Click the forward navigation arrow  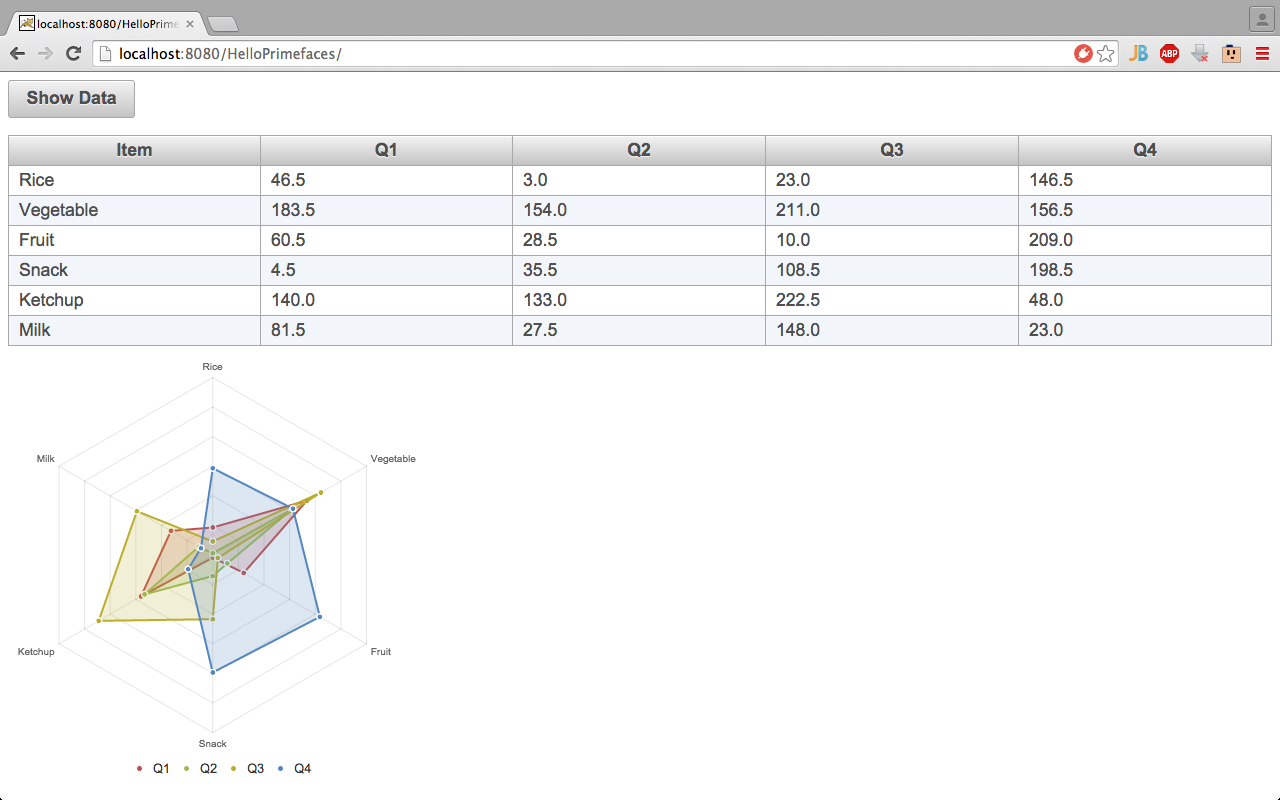pos(45,53)
